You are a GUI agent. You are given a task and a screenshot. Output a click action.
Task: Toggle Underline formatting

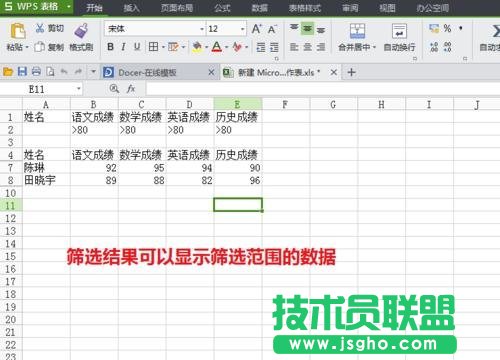tap(137, 47)
